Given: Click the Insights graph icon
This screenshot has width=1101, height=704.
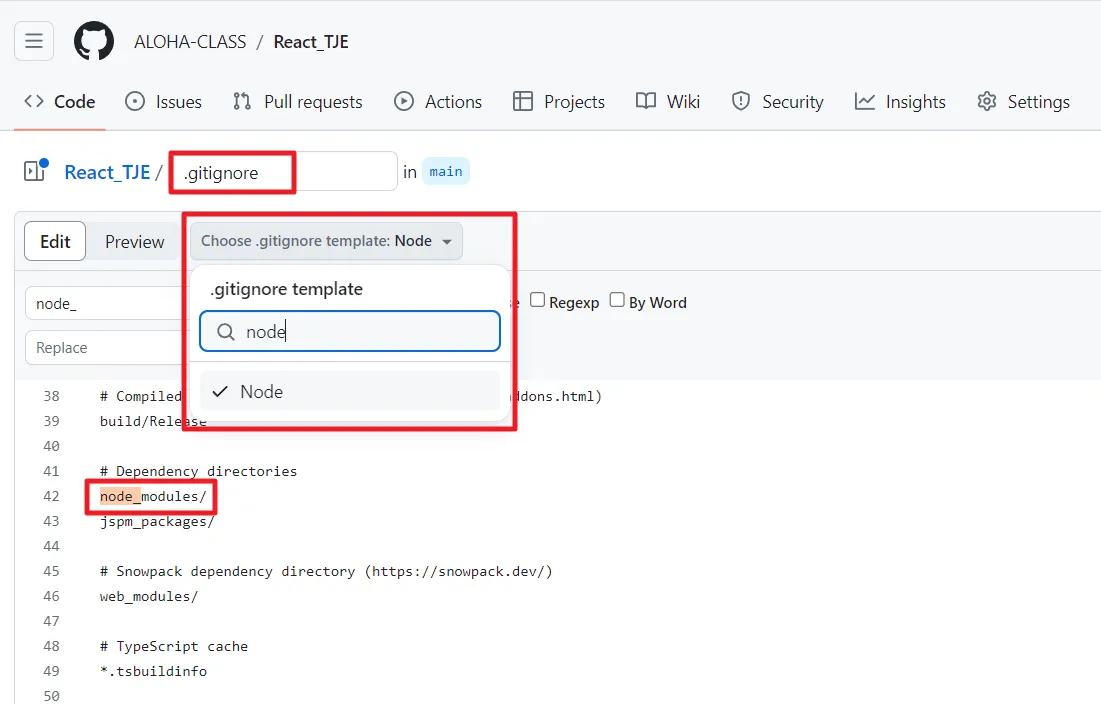Looking at the screenshot, I should click(864, 101).
